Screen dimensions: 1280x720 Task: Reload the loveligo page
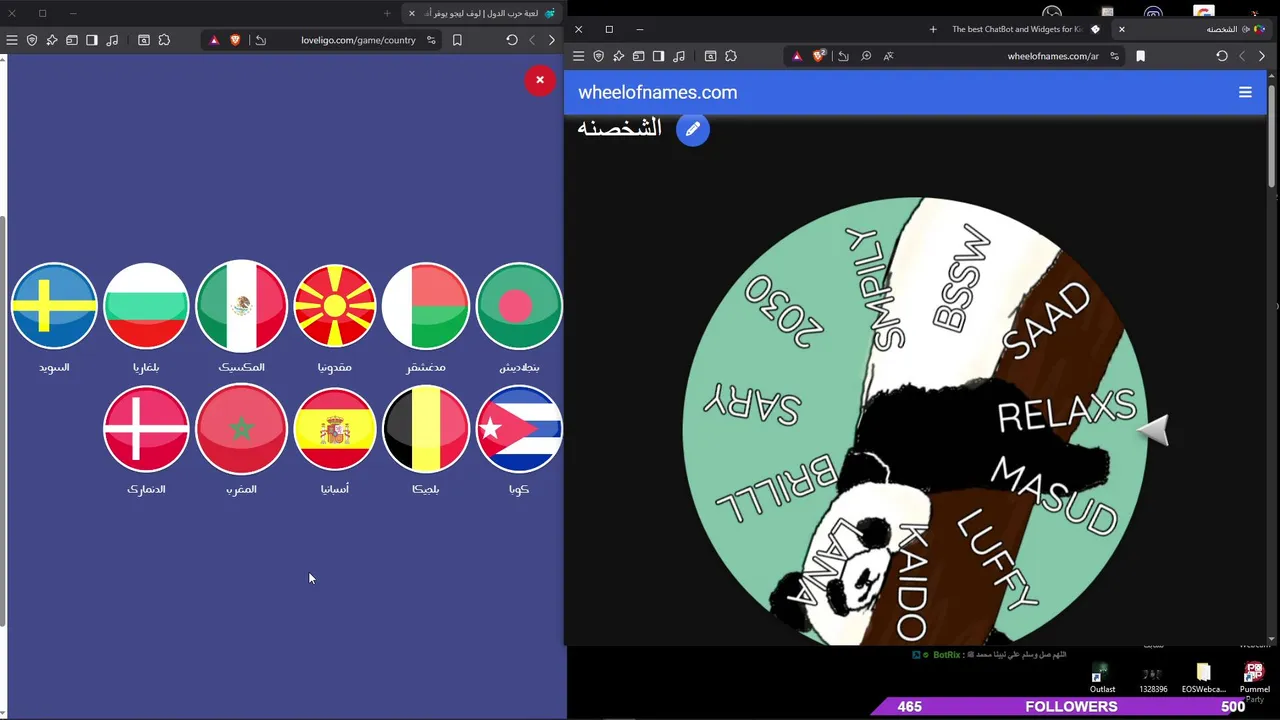pyautogui.click(x=512, y=40)
